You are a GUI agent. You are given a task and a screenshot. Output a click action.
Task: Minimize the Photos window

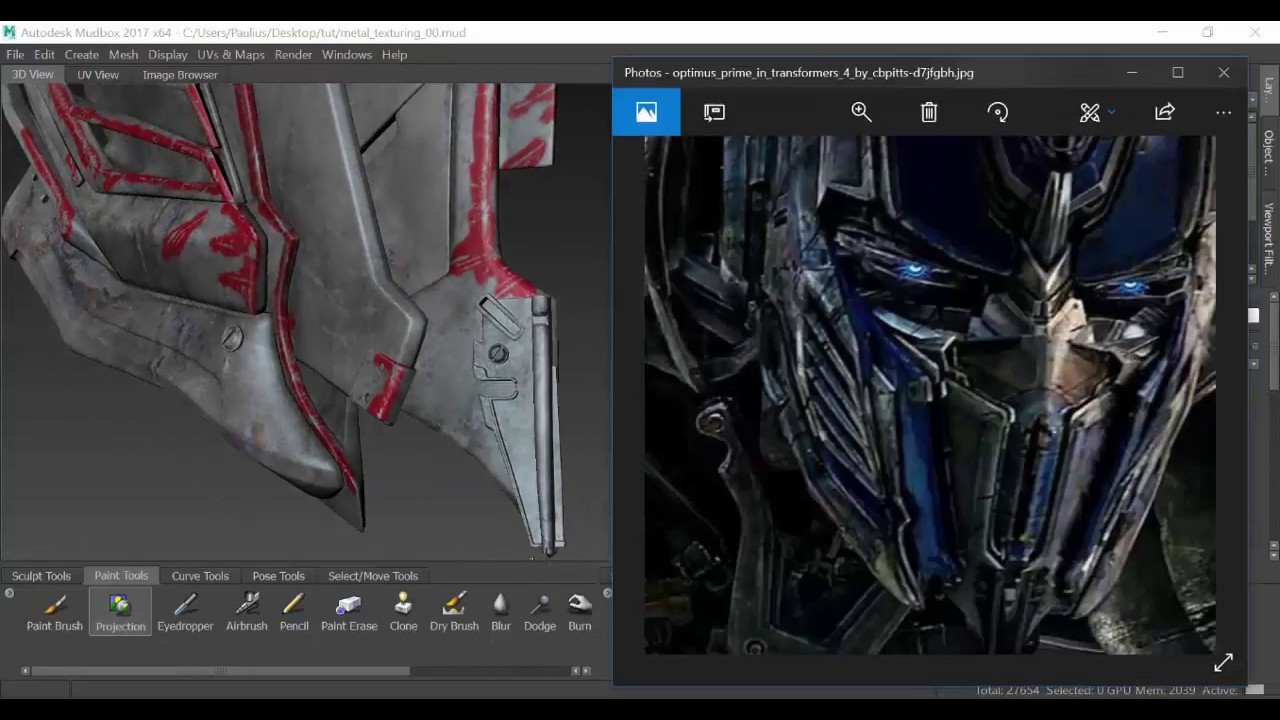coord(1132,72)
